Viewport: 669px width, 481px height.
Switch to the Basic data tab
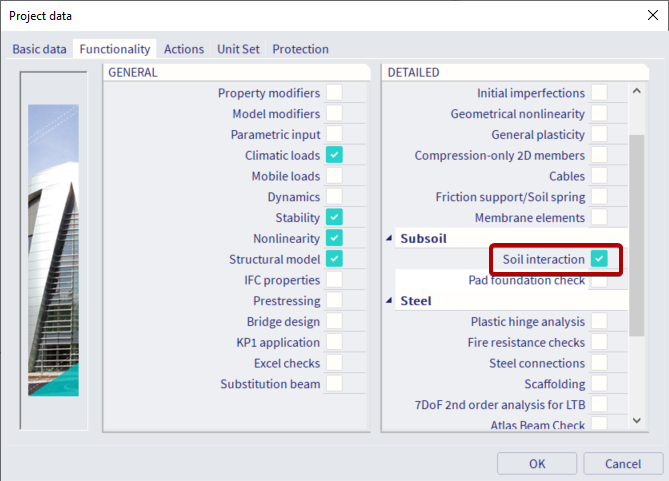[x=39, y=49]
